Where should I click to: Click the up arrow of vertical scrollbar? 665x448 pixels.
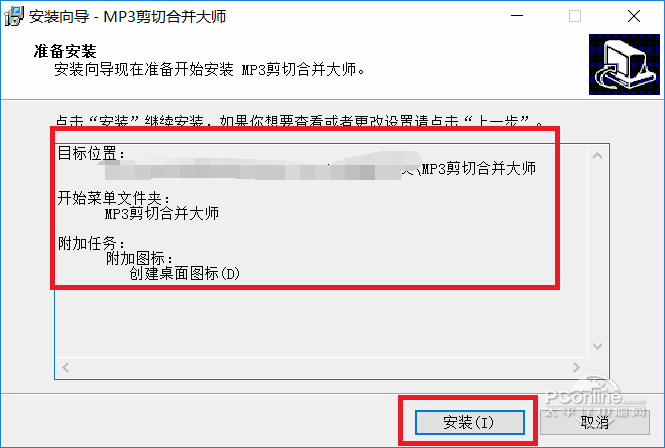pyautogui.click(x=598, y=156)
